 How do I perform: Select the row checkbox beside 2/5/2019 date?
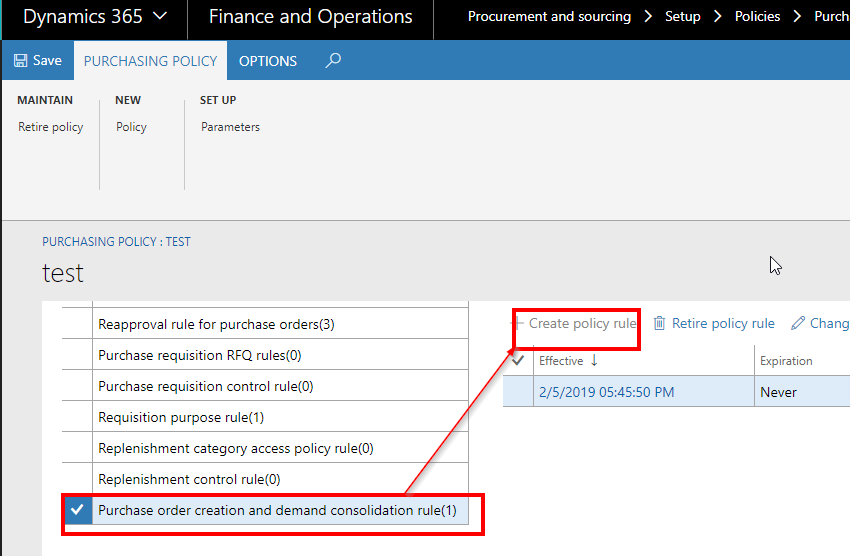tap(518, 391)
